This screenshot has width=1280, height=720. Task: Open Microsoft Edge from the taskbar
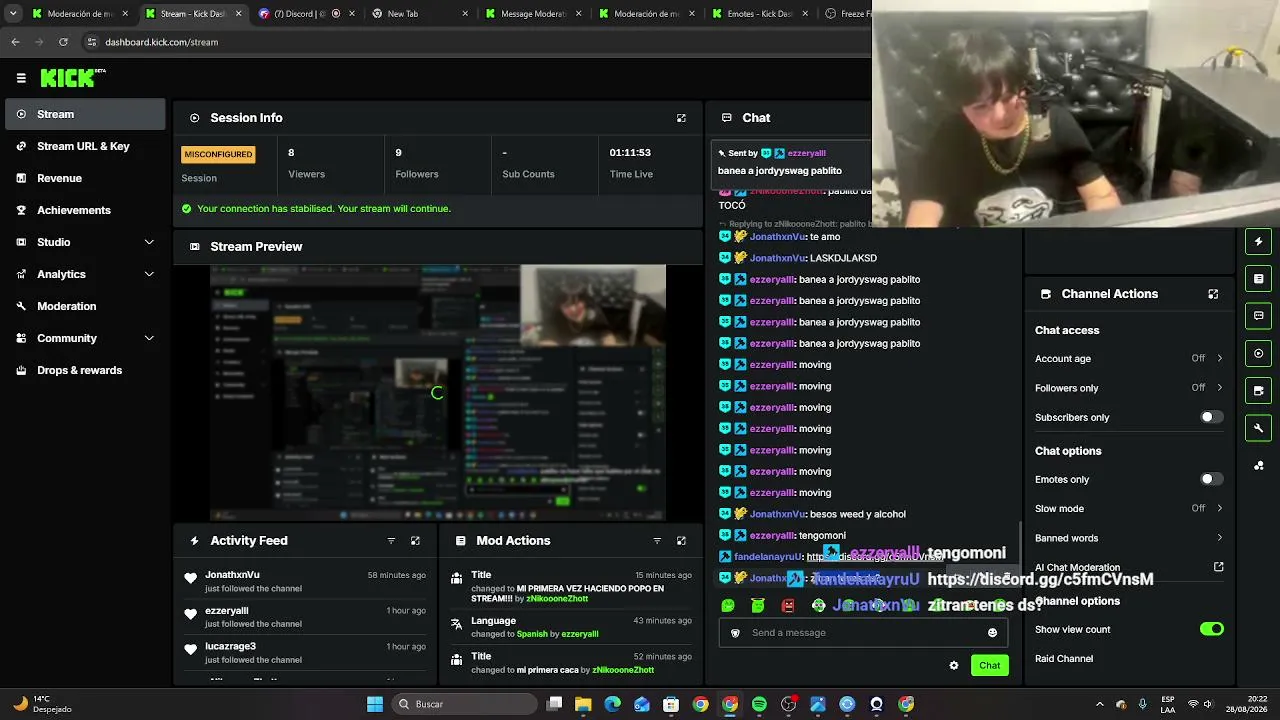pyautogui.click(x=612, y=704)
